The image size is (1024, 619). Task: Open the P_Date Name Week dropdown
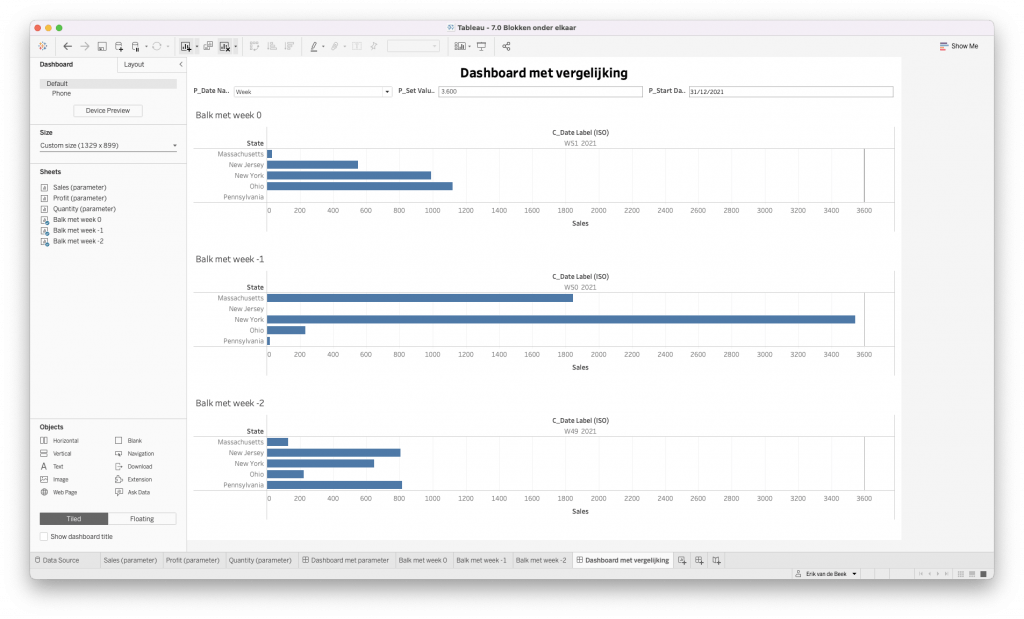pyautogui.click(x=312, y=91)
